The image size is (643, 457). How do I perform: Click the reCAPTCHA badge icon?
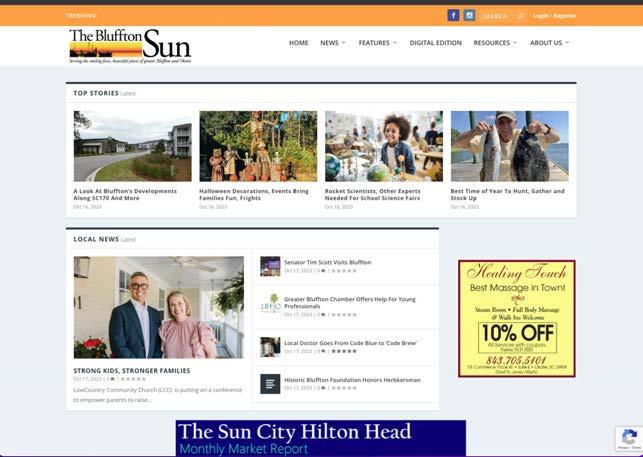tap(629, 438)
